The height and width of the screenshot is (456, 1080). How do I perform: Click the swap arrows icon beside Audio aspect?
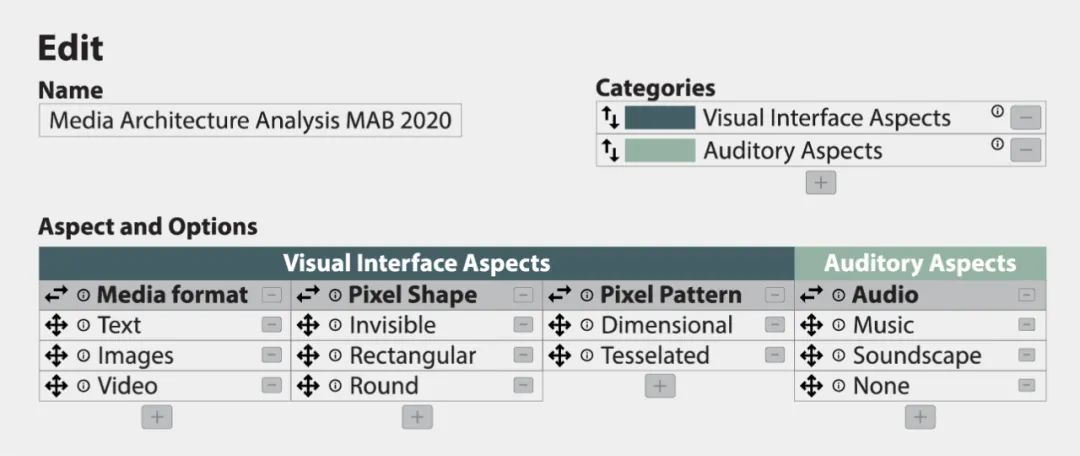pos(811,295)
